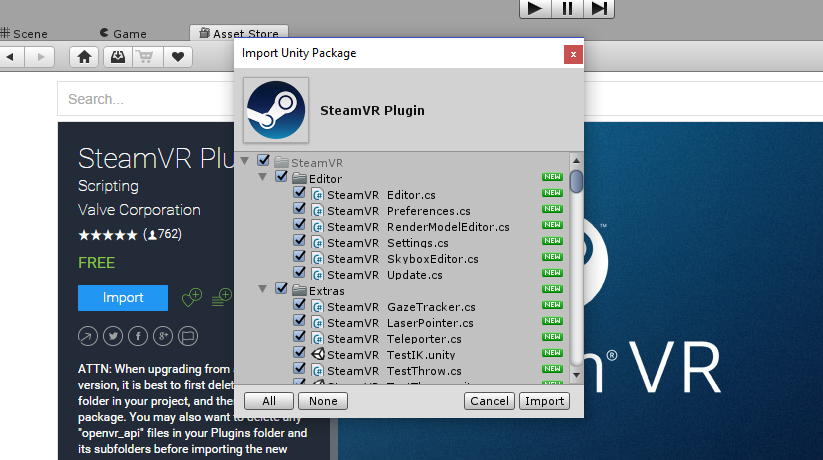Click SteamVR_TestIK.unity scene icon
823x460 pixels.
click(x=318, y=354)
